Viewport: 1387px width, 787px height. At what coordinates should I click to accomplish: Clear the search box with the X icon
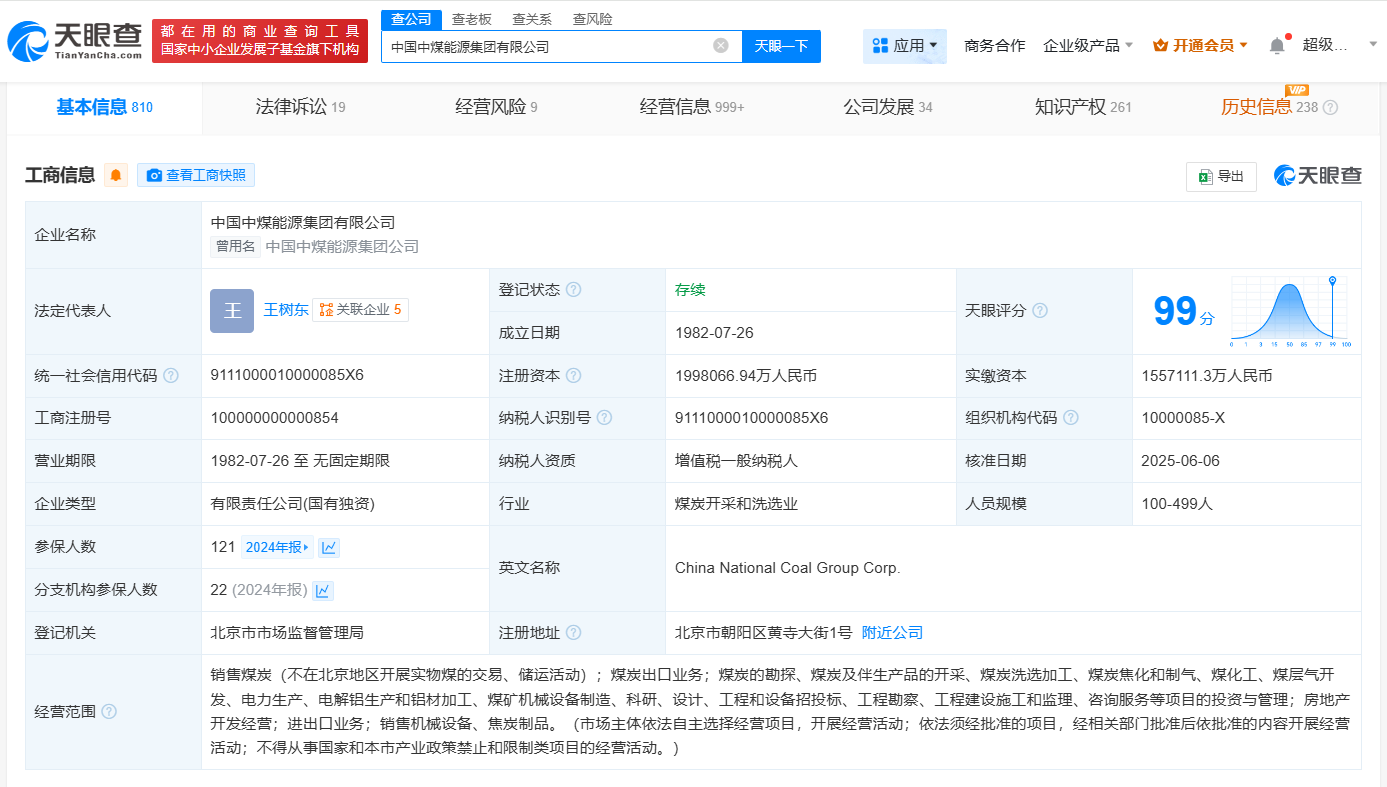720,46
